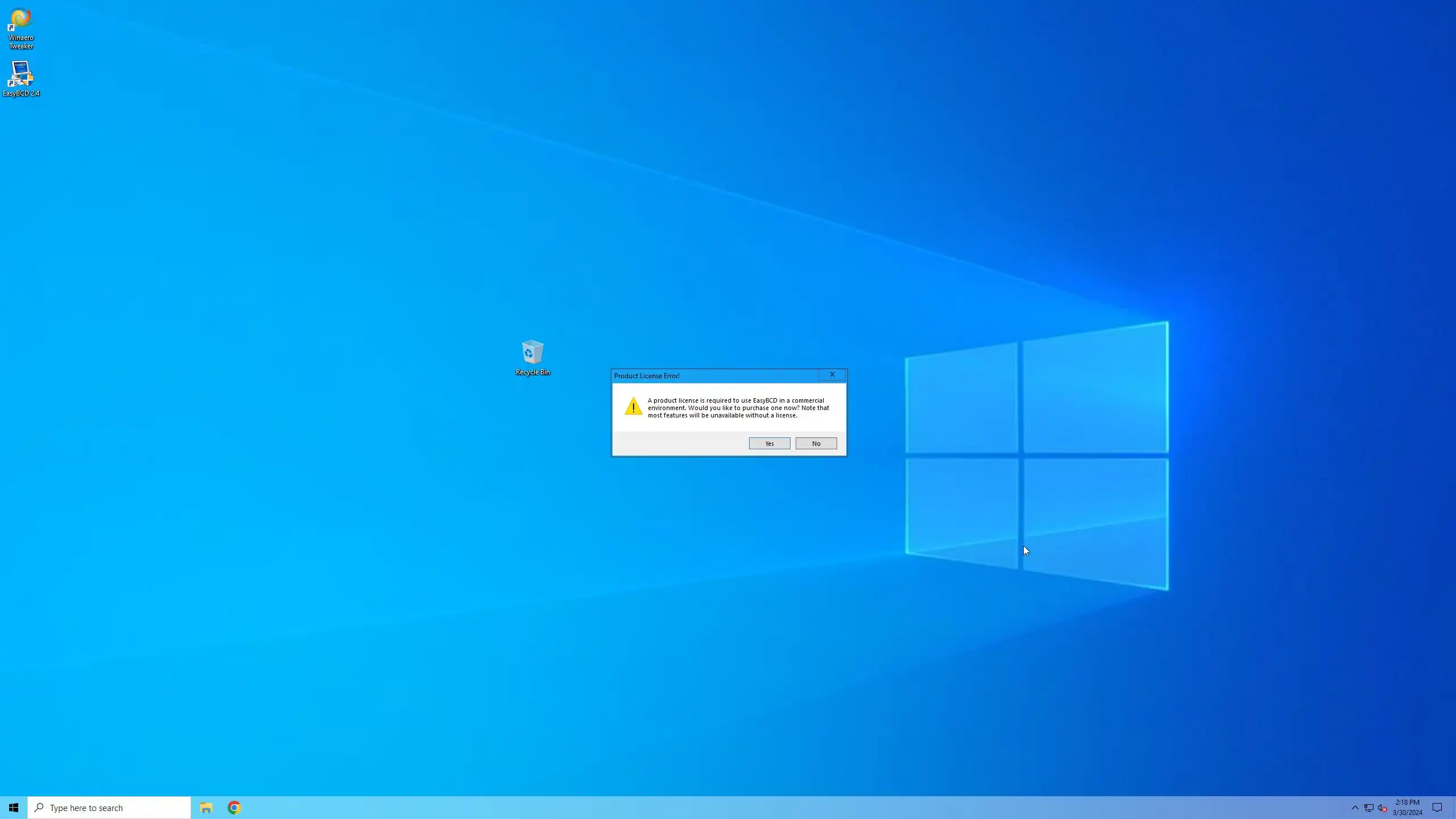Click the yellow warning triangle icon

click(x=633, y=407)
